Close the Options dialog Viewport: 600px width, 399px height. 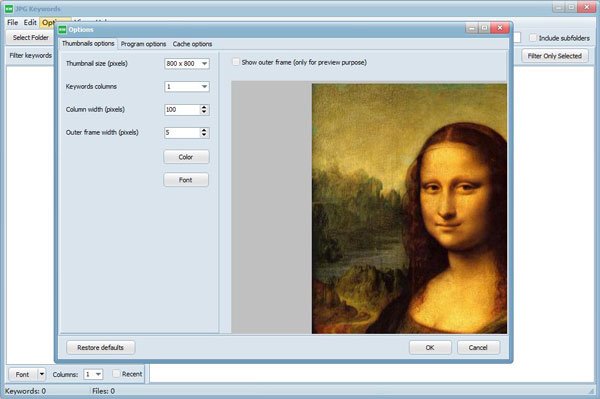click(x=500, y=28)
